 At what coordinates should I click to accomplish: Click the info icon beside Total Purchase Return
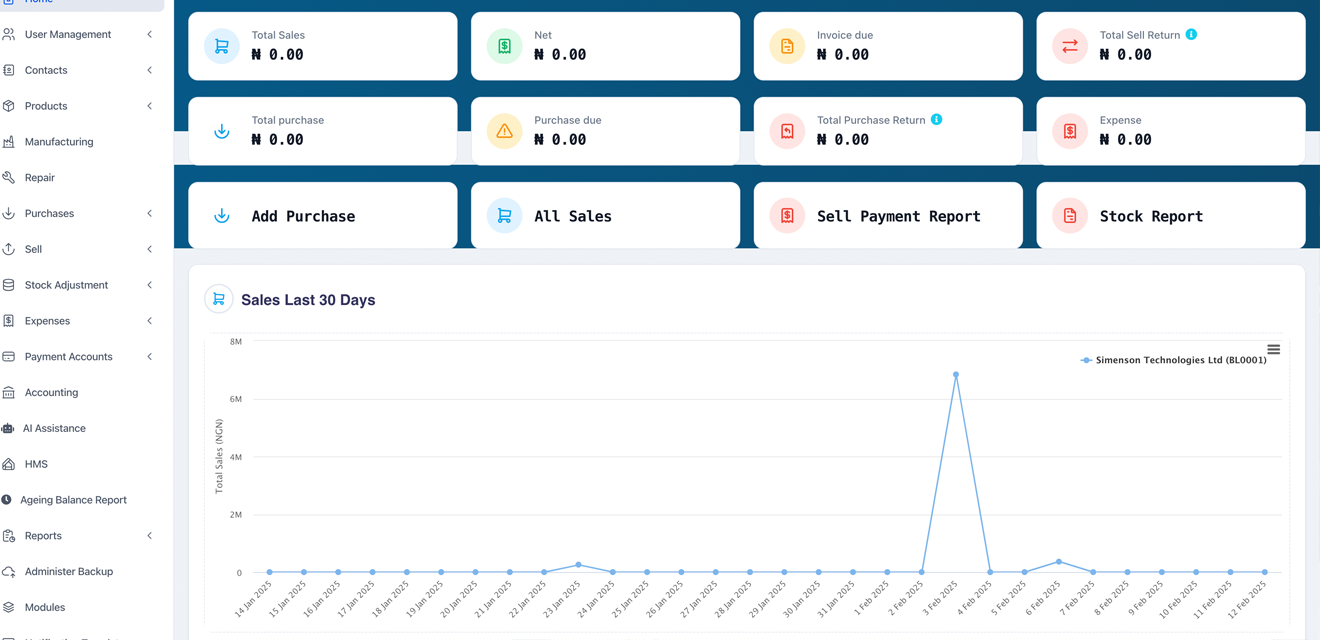pos(937,119)
